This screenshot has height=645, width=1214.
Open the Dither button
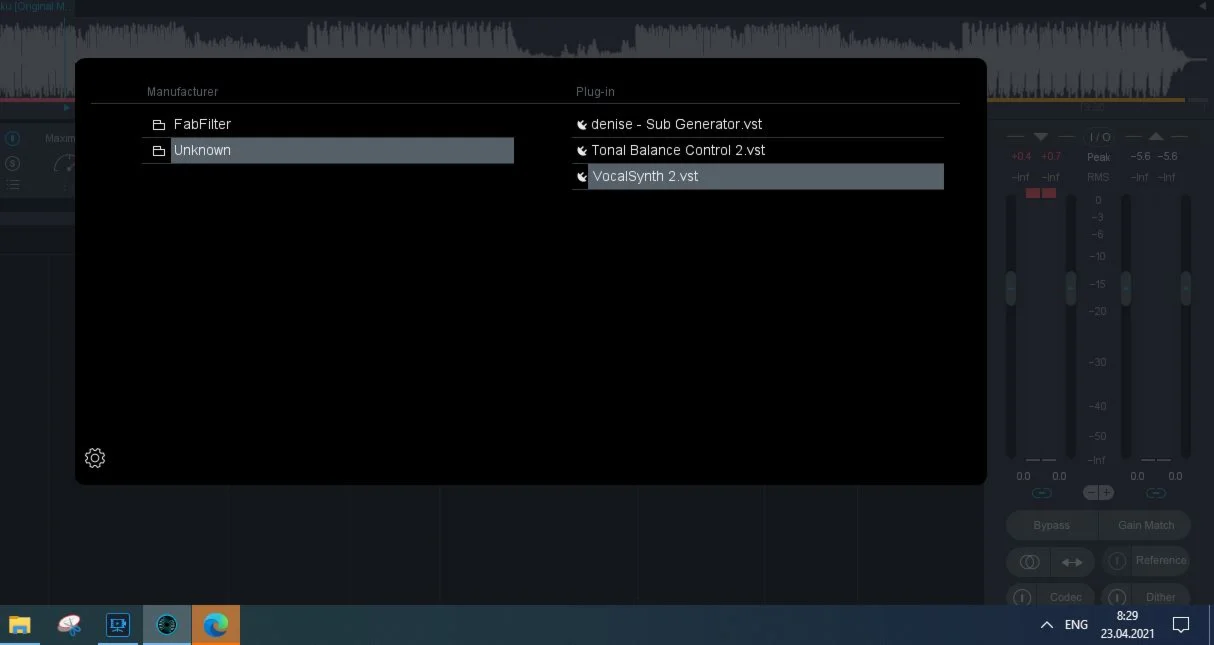coord(1161,598)
